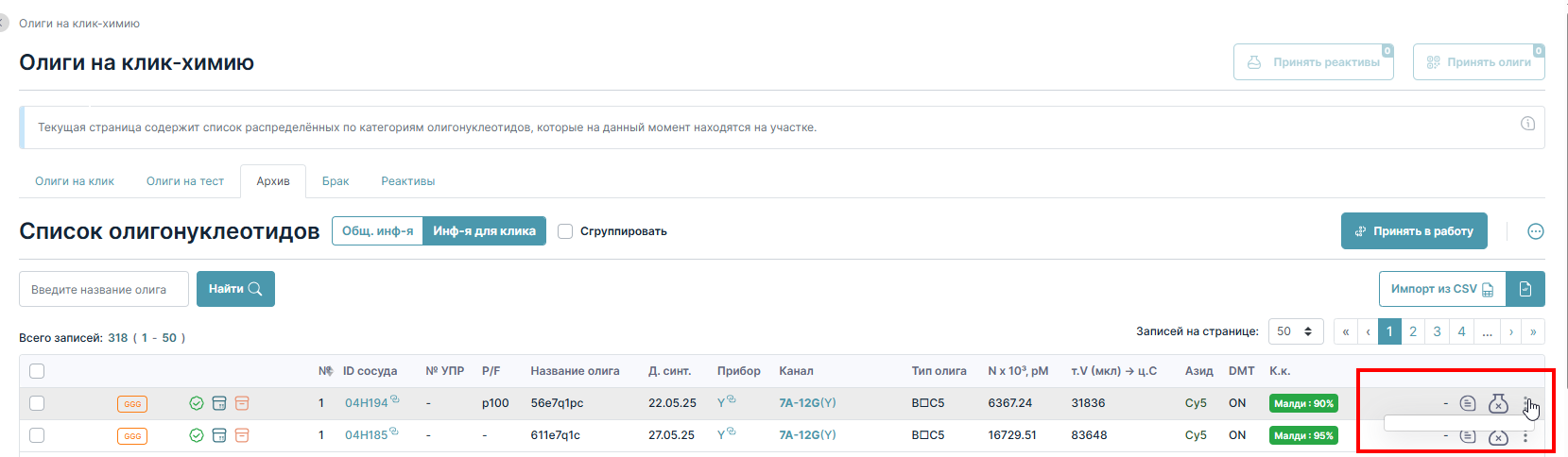Open the circled ellipsis options icon

1536,231
